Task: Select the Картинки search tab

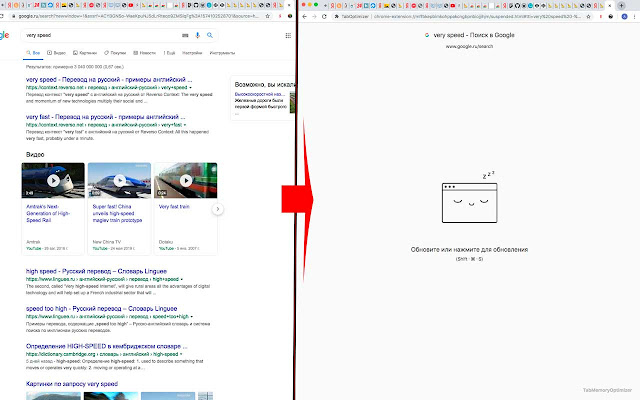Action: tap(85, 53)
